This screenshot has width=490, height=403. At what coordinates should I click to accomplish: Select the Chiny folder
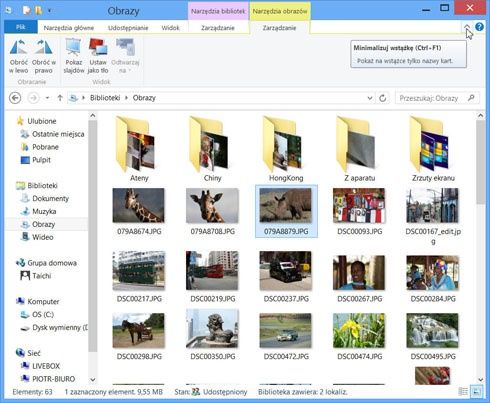[212, 149]
